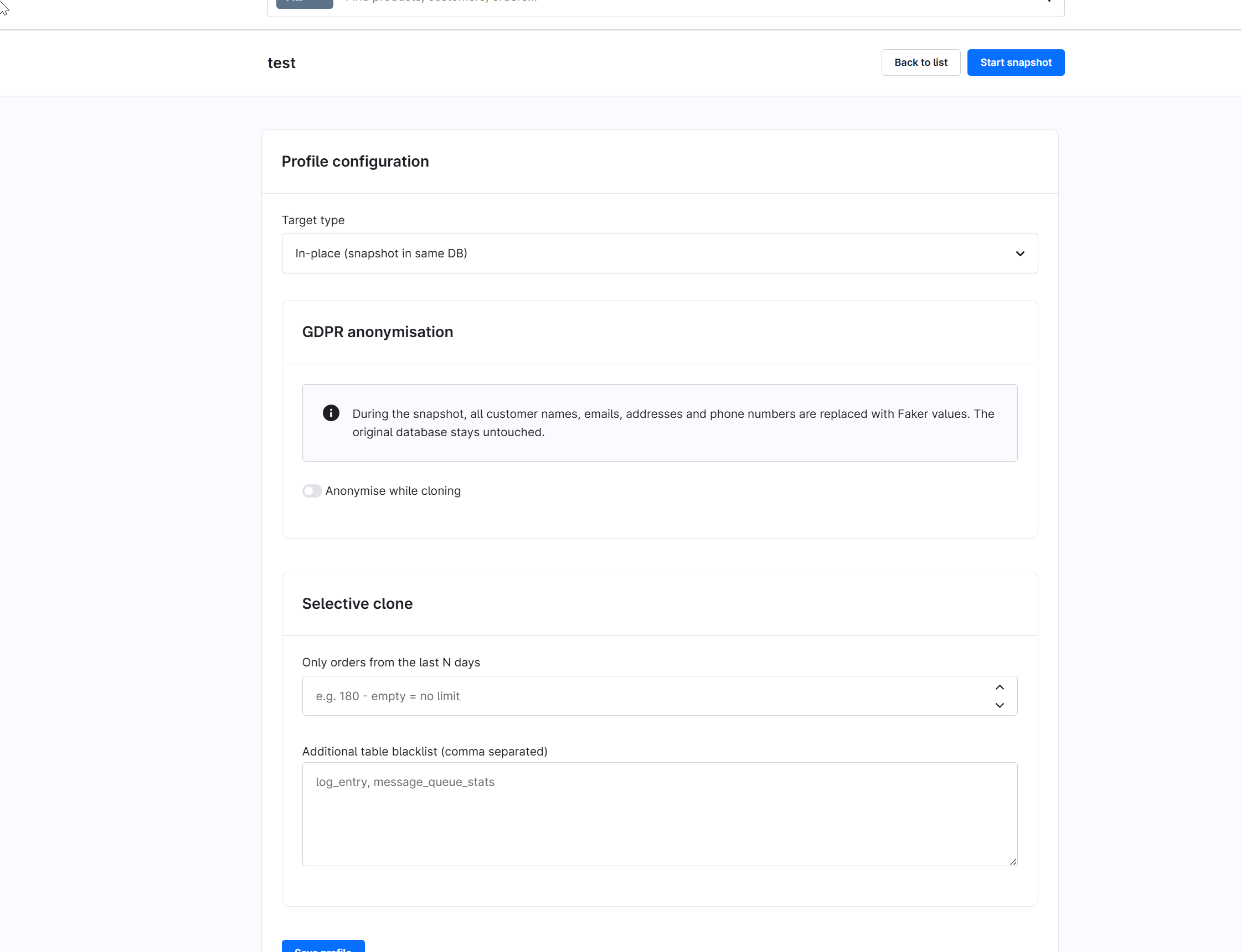Click the 'test' profile title
This screenshot has height=952, width=1241.
point(281,63)
